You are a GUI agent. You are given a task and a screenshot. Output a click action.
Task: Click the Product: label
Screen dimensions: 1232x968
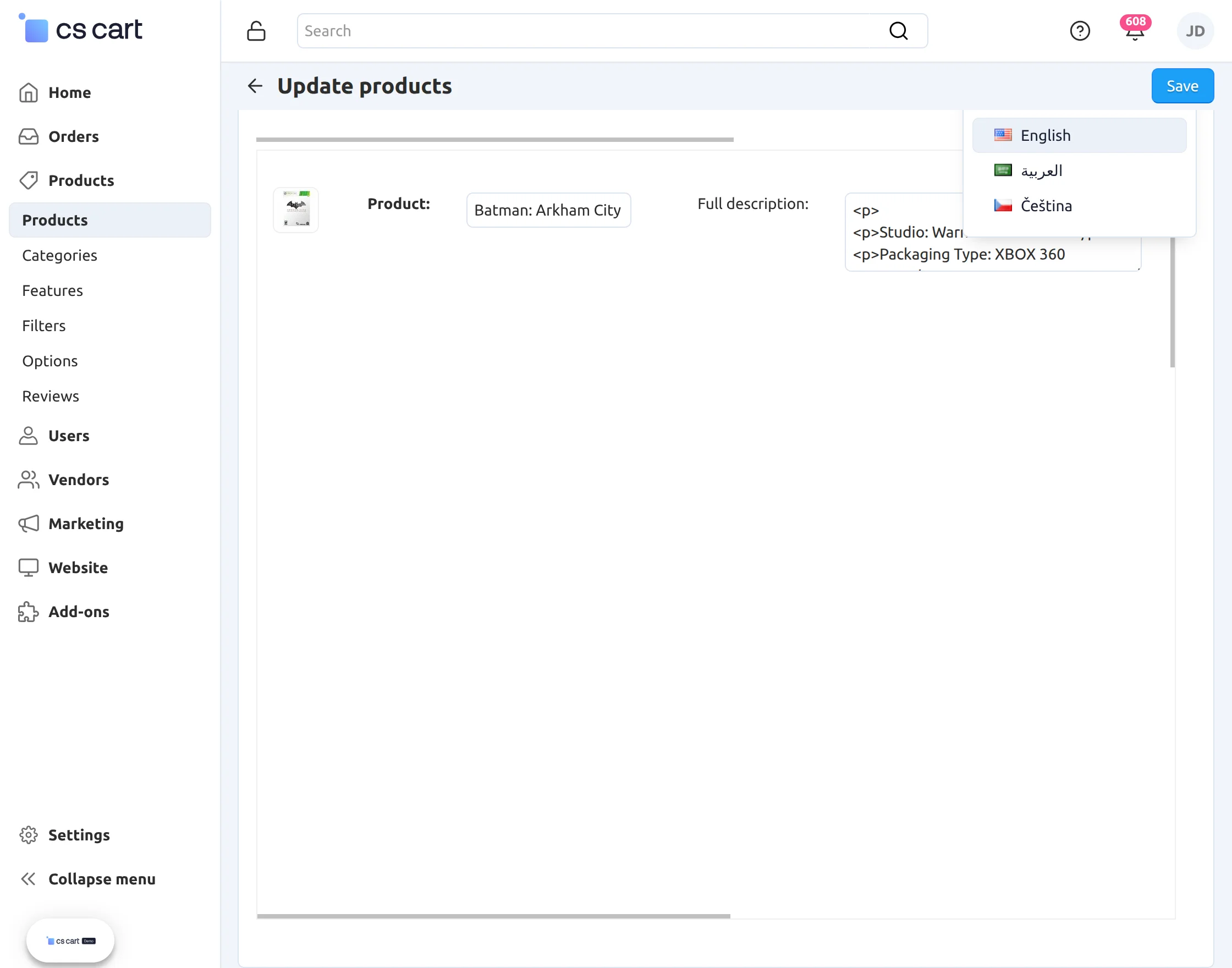pyautogui.click(x=398, y=204)
